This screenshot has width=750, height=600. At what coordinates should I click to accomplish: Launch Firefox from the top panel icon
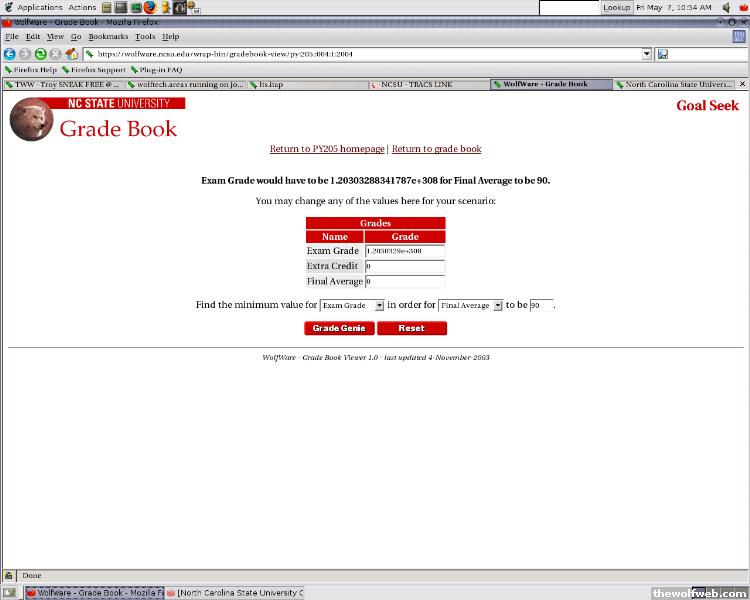[150, 7]
